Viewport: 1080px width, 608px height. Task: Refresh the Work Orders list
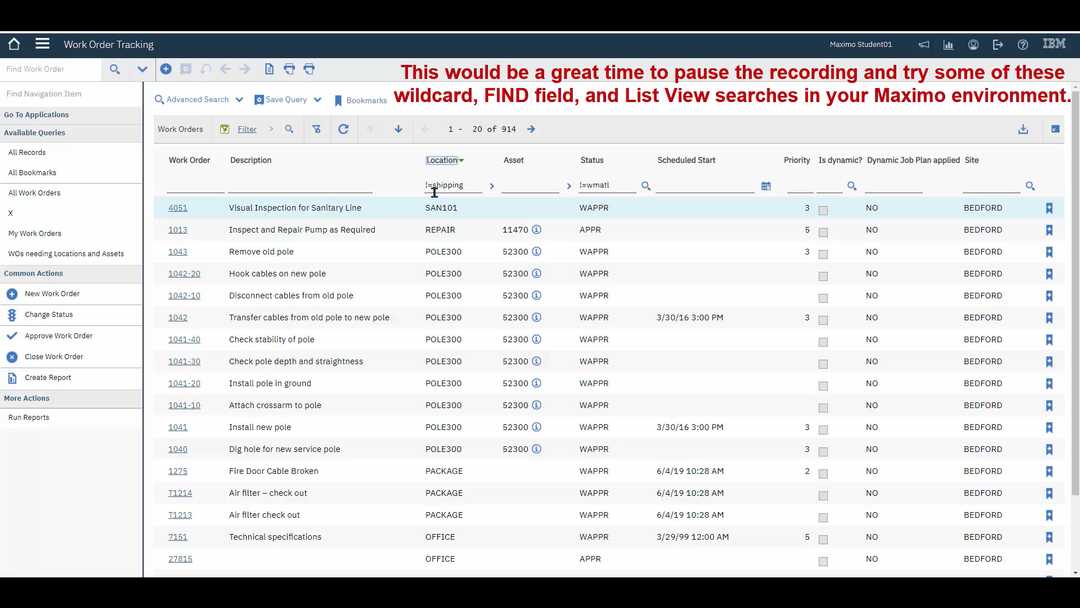click(343, 128)
